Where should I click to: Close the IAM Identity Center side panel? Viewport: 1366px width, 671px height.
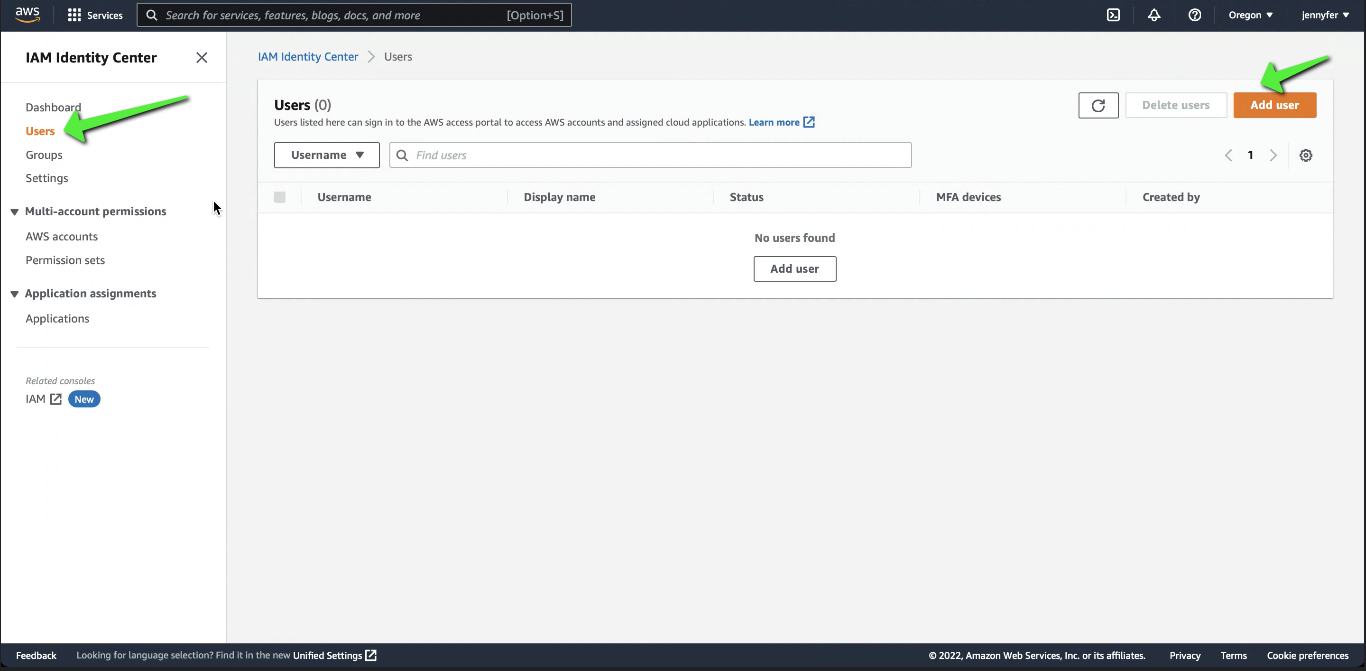pos(202,58)
